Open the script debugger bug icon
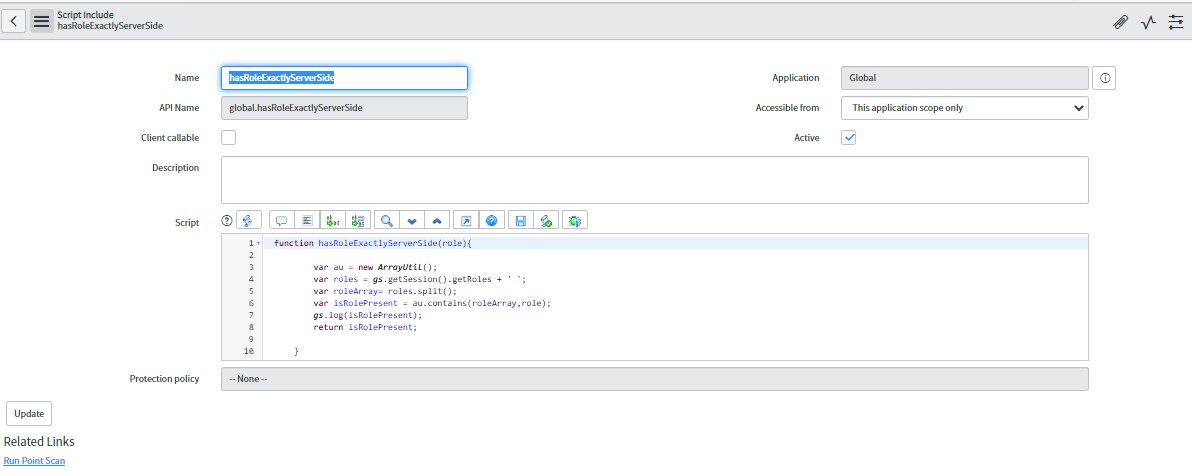The image size is (1192, 476). coord(574,221)
